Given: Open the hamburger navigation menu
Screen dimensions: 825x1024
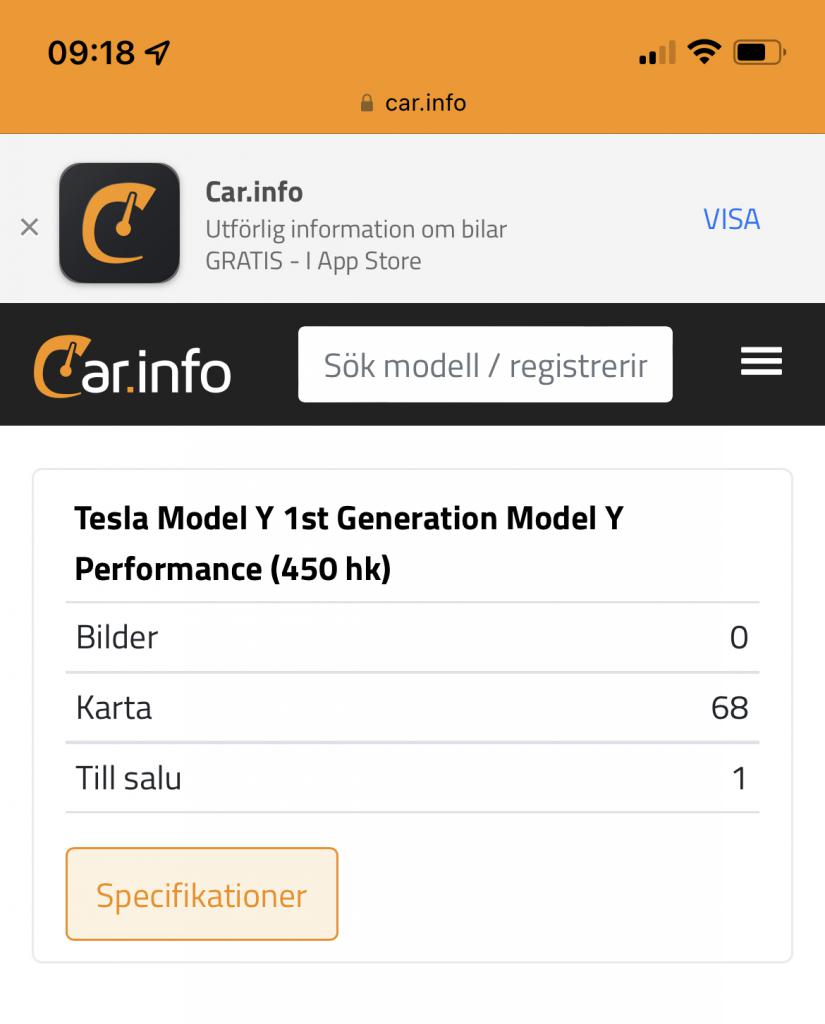Looking at the screenshot, I should [x=761, y=361].
